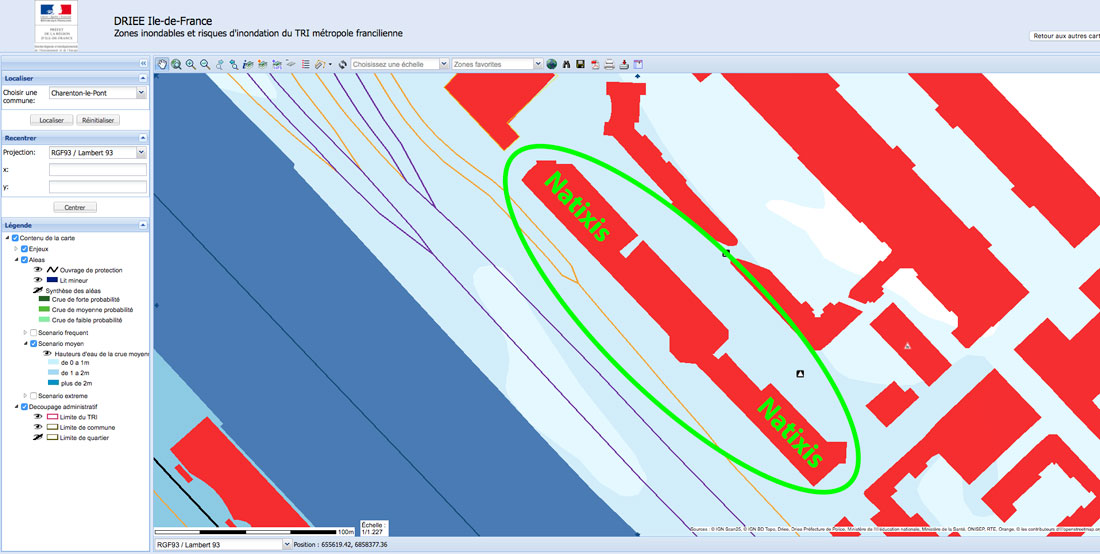
Task: Export the map as PDF
Action: 595,64
